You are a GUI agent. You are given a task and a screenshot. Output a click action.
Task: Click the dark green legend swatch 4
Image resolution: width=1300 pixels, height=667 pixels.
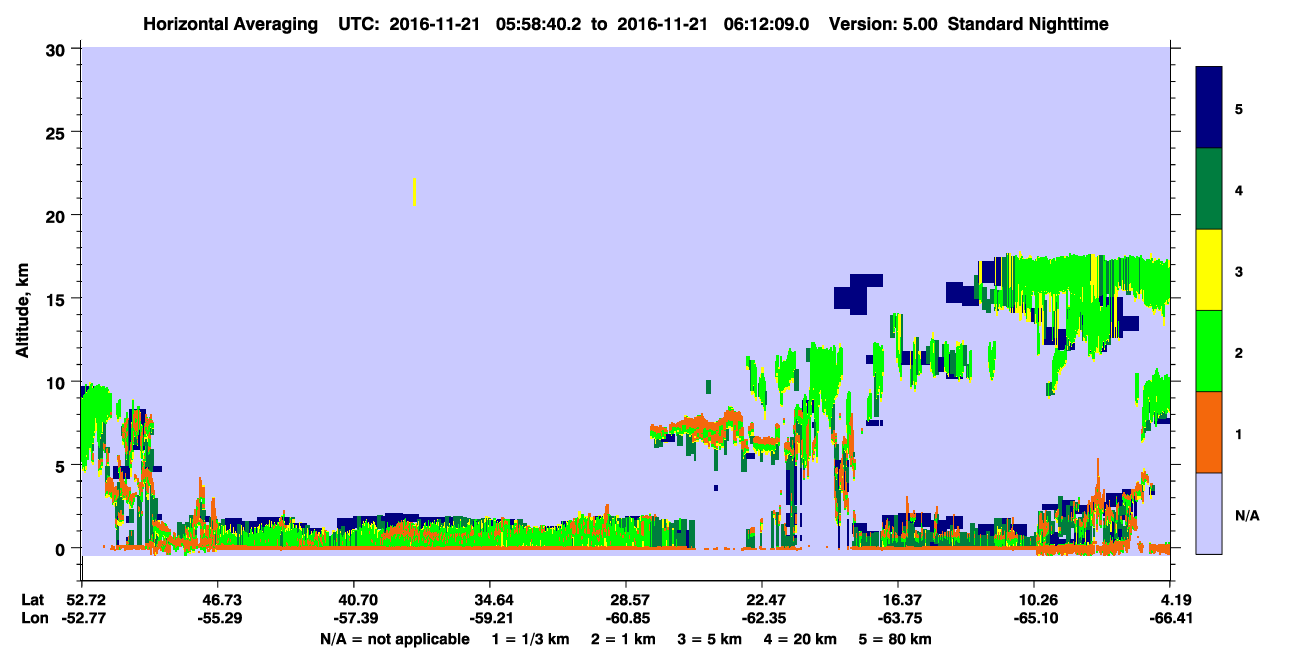point(1209,189)
